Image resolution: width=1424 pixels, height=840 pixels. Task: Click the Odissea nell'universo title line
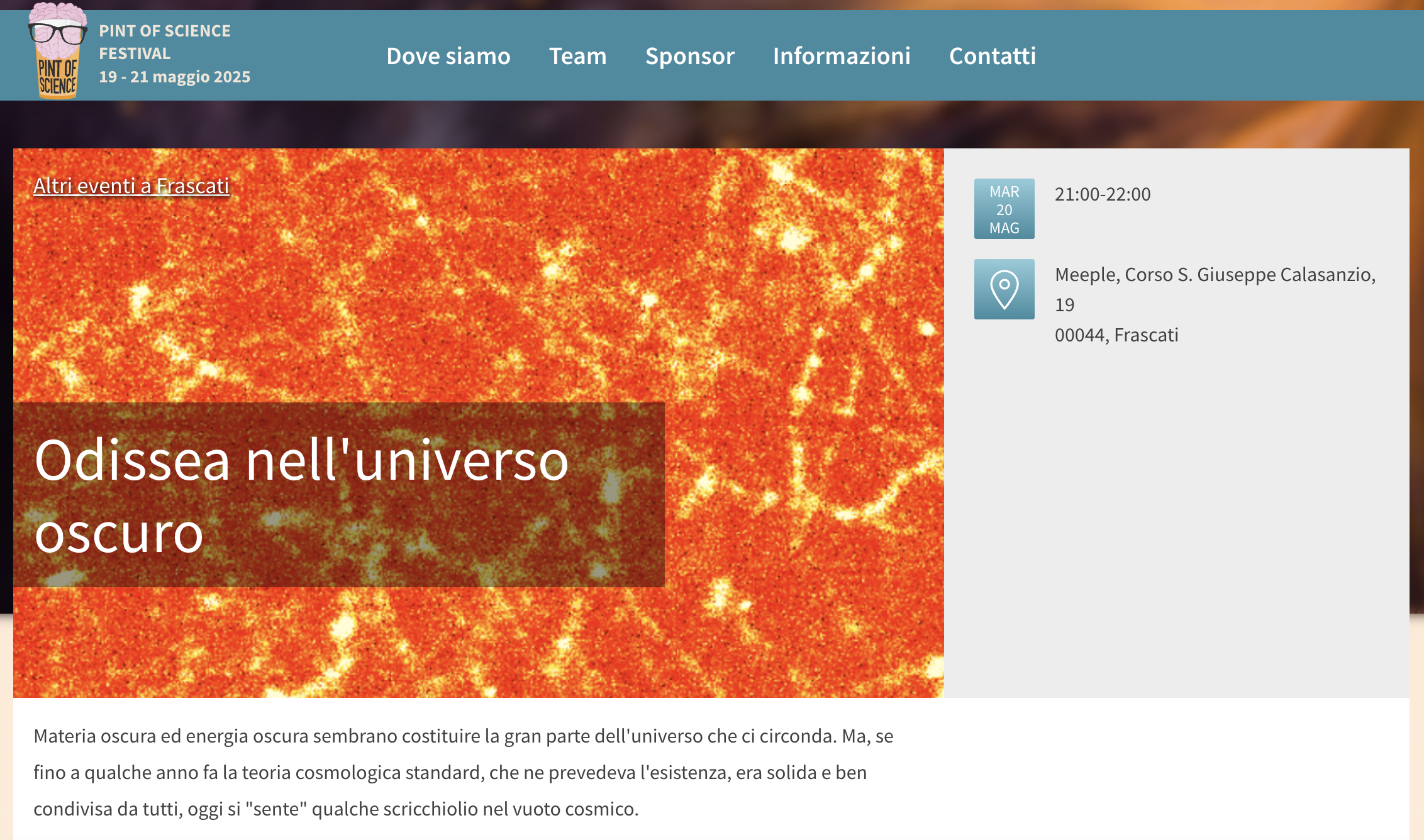(301, 461)
